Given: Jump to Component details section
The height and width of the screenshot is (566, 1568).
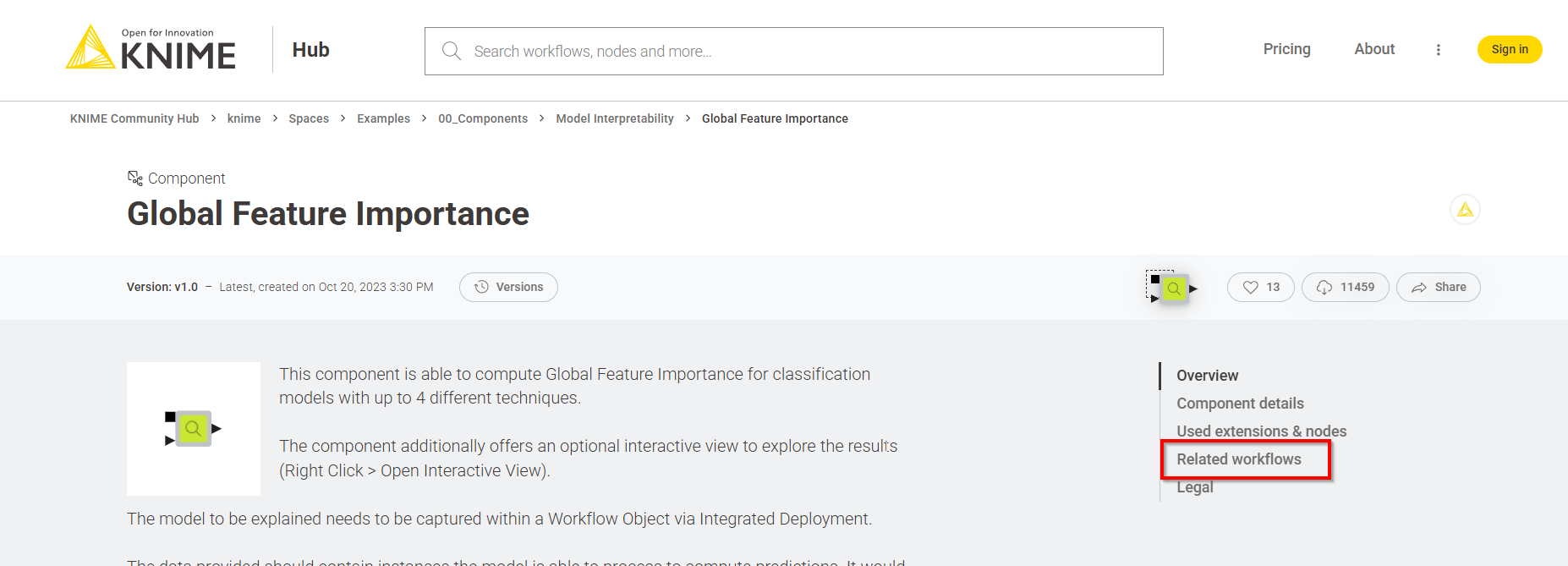Looking at the screenshot, I should [x=1240, y=404].
